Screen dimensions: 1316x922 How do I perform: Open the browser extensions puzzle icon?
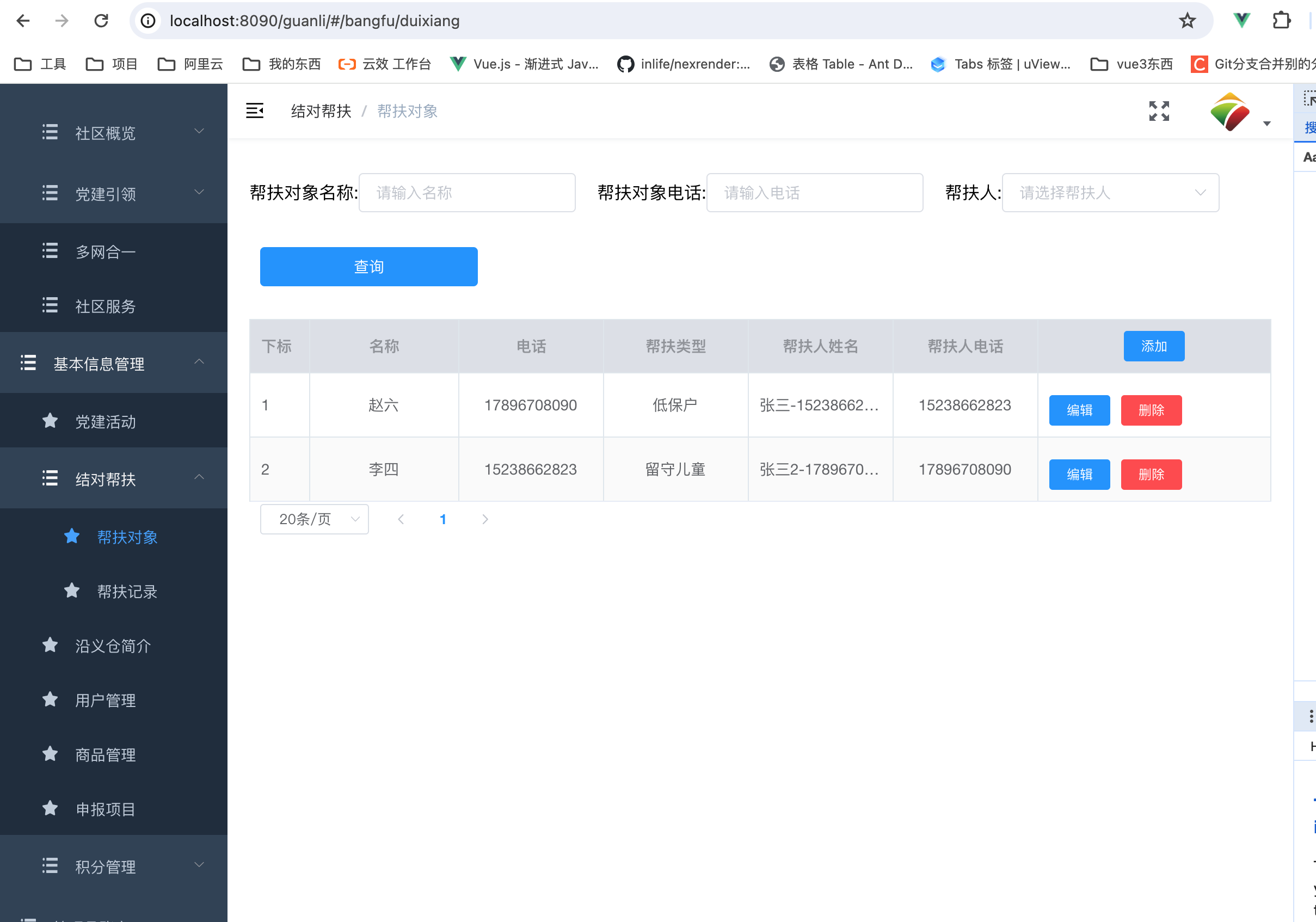click(x=1282, y=21)
